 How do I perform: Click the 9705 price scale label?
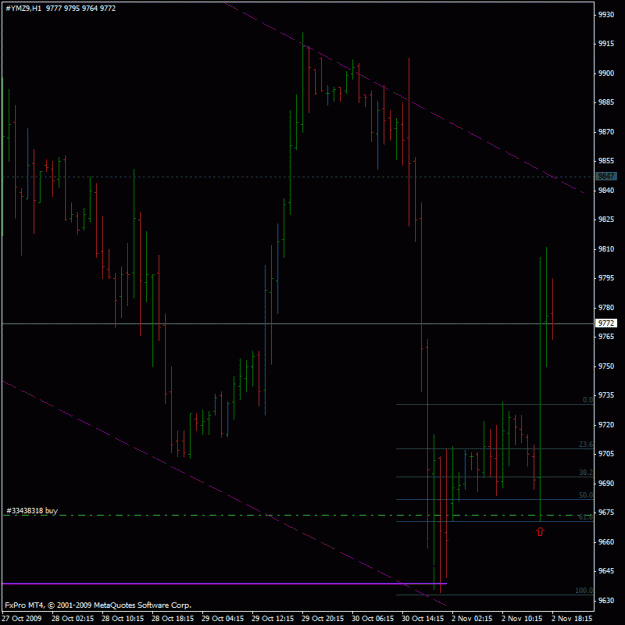point(606,454)
